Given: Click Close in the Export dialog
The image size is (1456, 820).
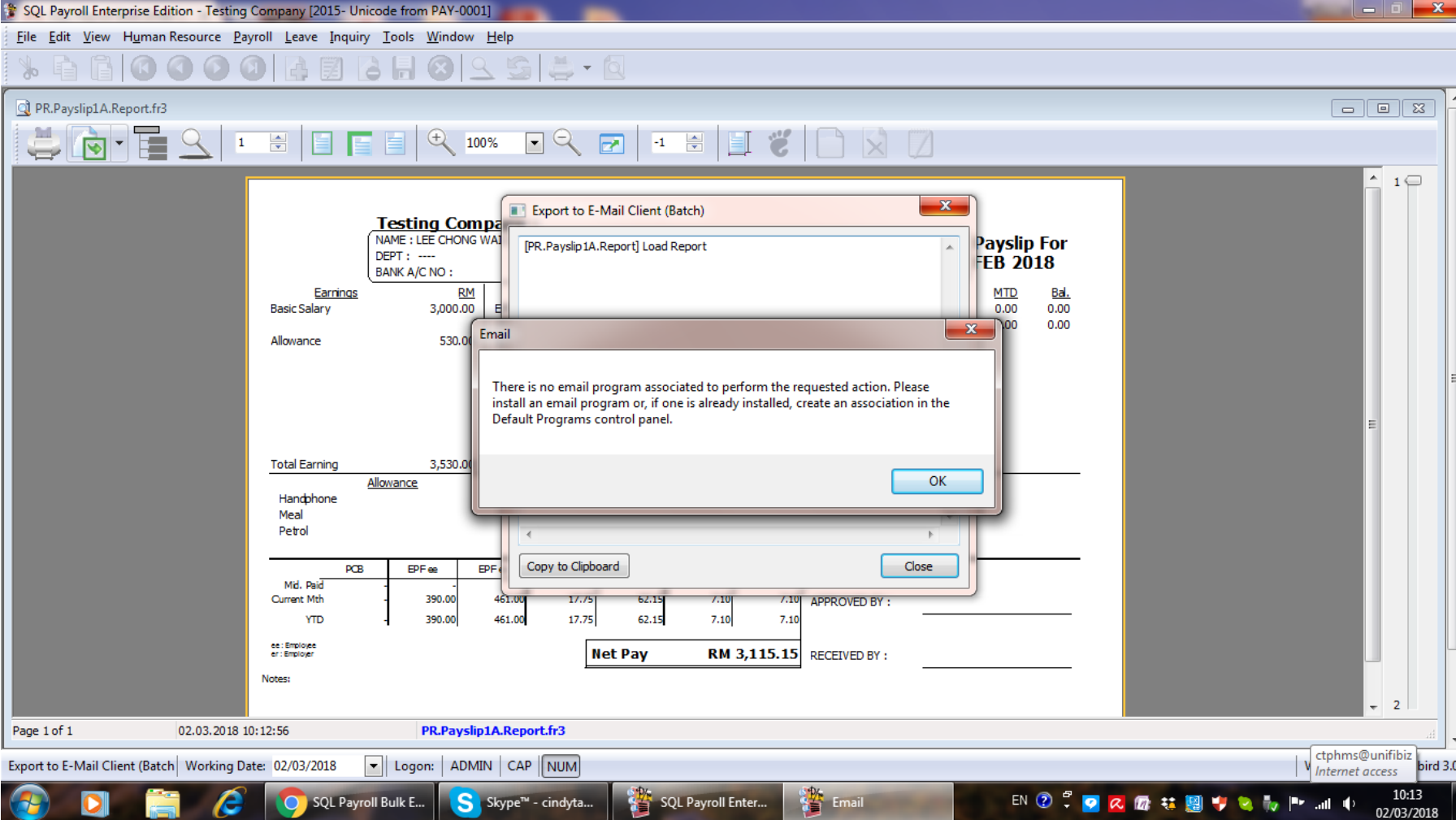Looking at the screenshot, I should coord(918,566).
